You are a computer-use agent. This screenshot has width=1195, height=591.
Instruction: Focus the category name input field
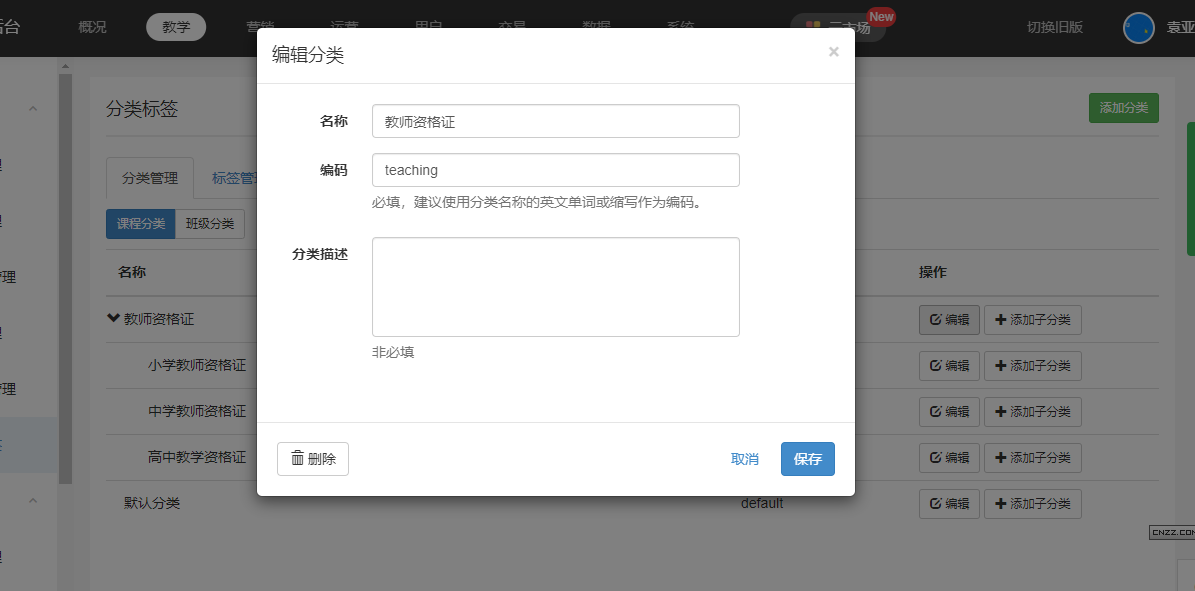pos(555,121)
